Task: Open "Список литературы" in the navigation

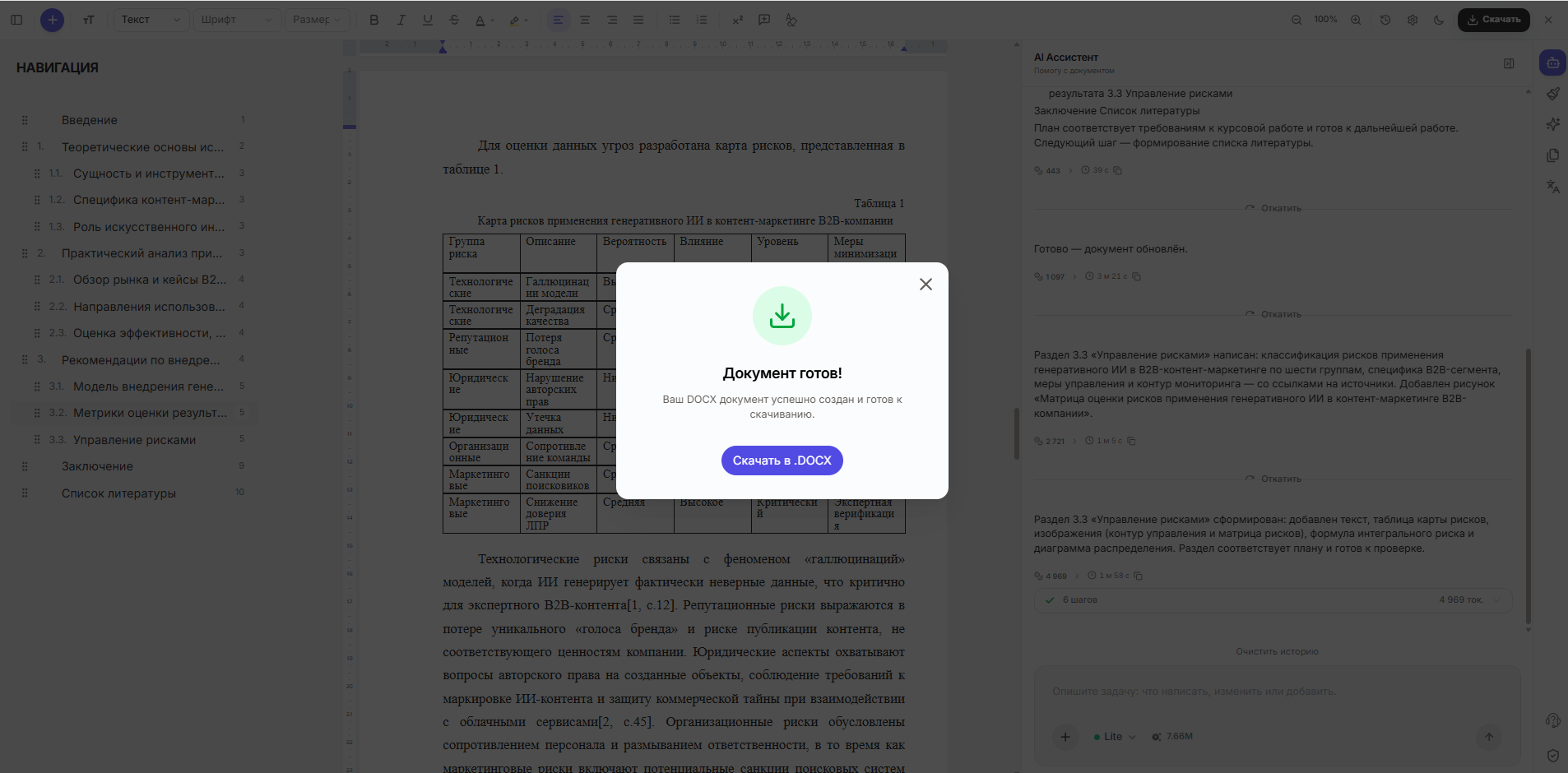Action: coord(118,493)
